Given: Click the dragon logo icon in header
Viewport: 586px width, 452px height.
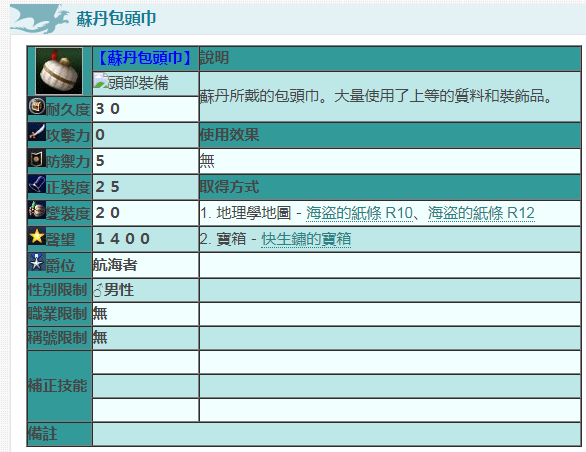Looking at the screenshot, I should point(40,19).
